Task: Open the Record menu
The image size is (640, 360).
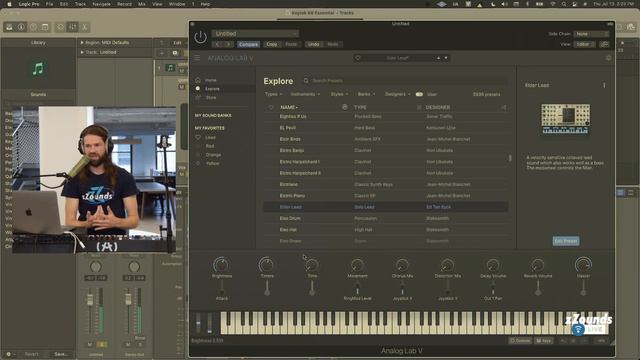Action: pos(124,4)
